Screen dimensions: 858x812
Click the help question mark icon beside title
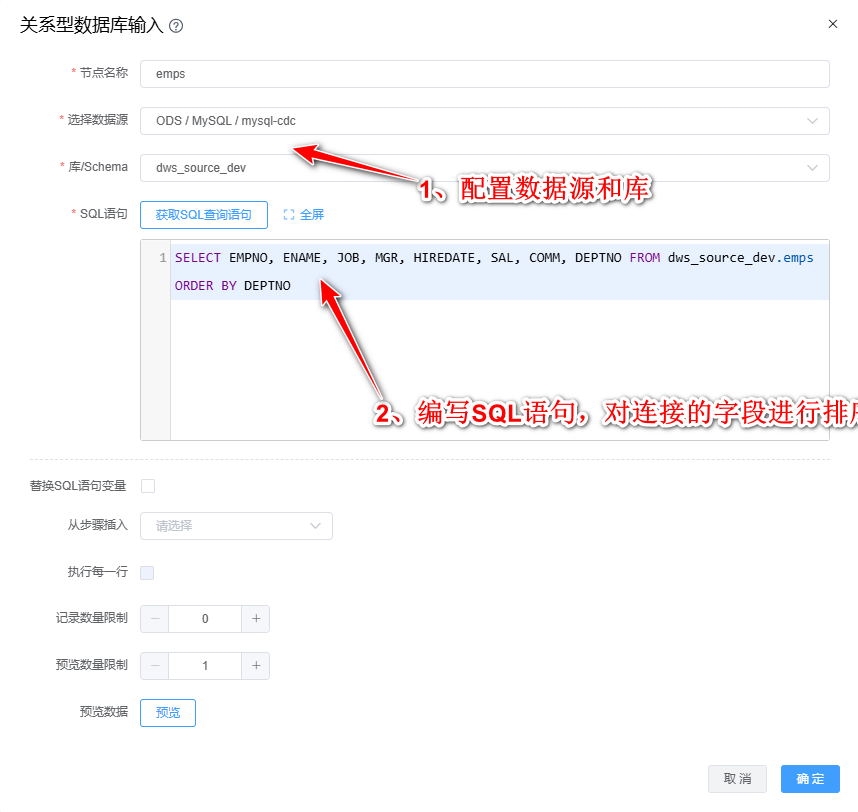tap(176, 26)
